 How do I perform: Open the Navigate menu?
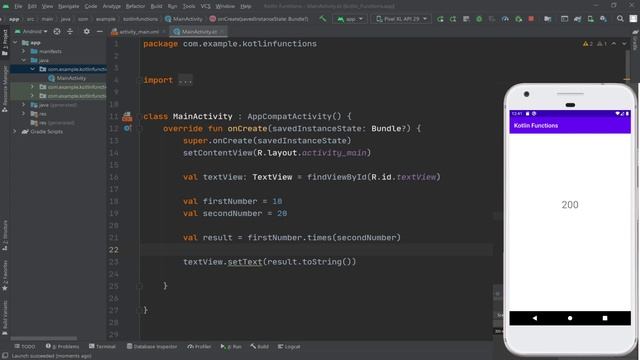pyautogui.click(x=69, y=6)
